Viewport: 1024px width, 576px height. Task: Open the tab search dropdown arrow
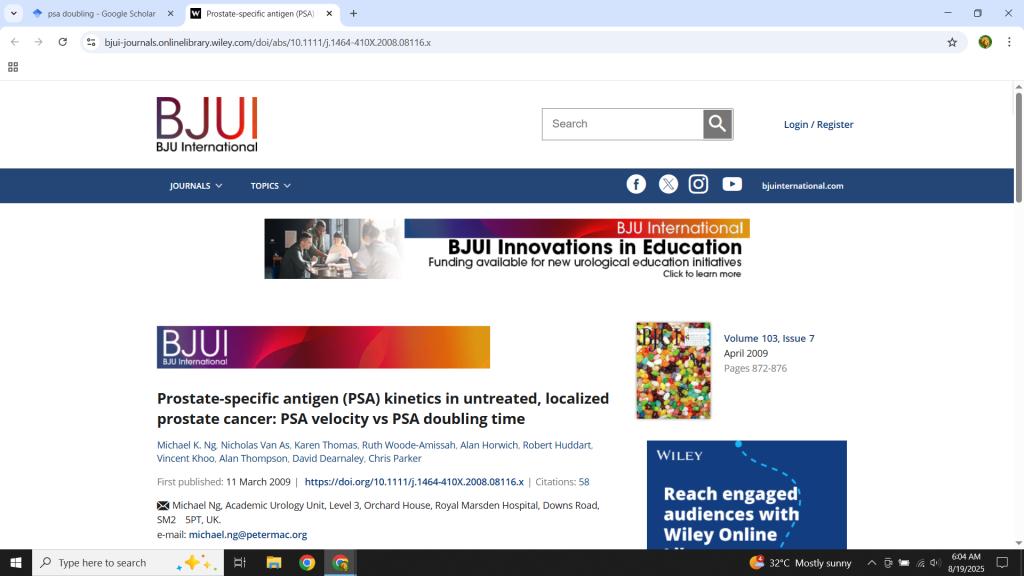(14, 14)
